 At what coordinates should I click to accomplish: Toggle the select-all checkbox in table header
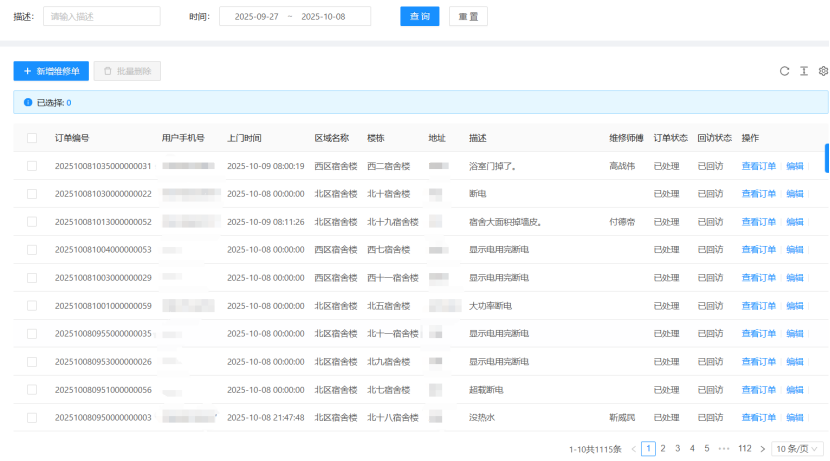click(x=32, y=138)
